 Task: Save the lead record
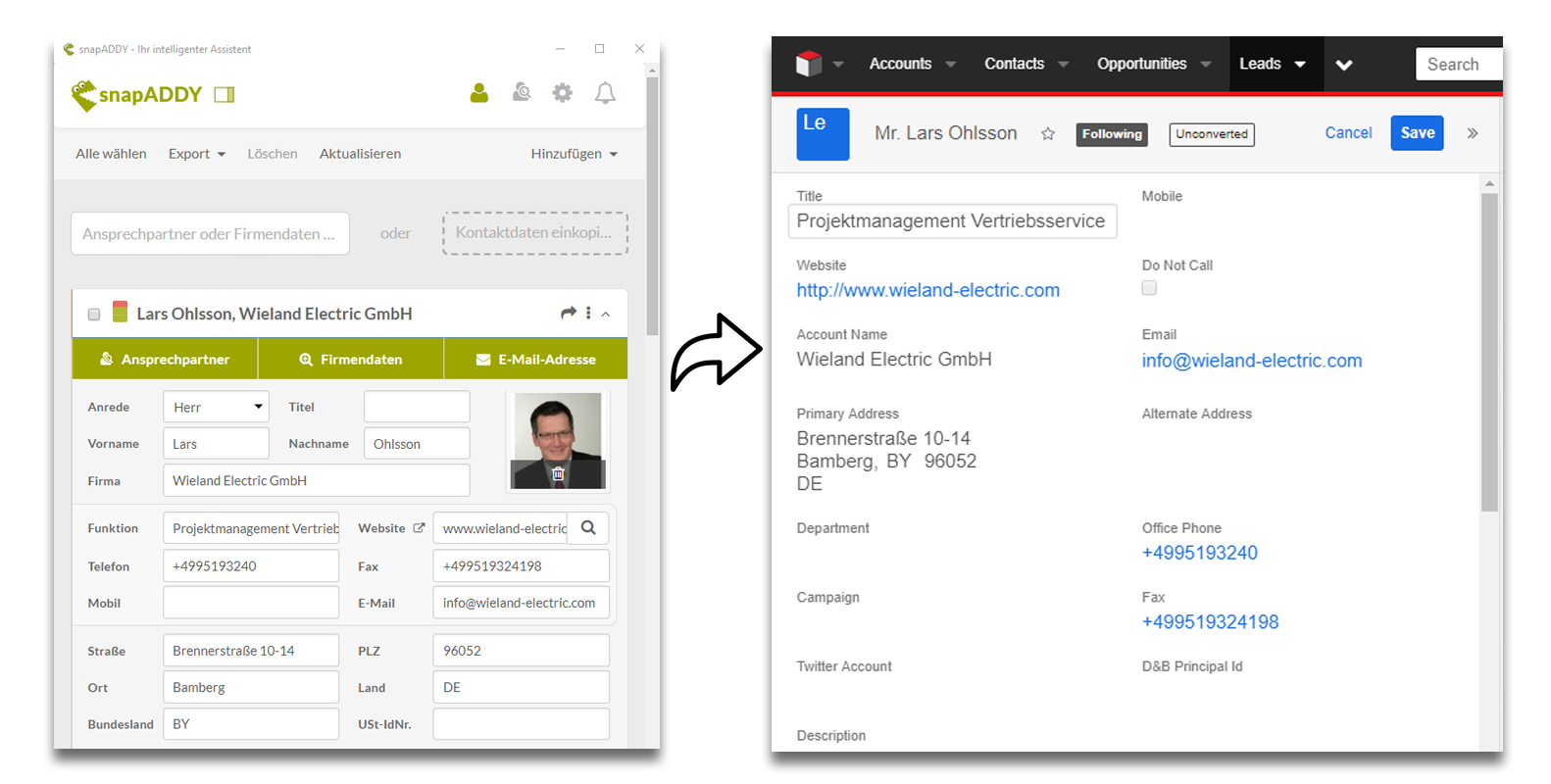click(1417, 133)
